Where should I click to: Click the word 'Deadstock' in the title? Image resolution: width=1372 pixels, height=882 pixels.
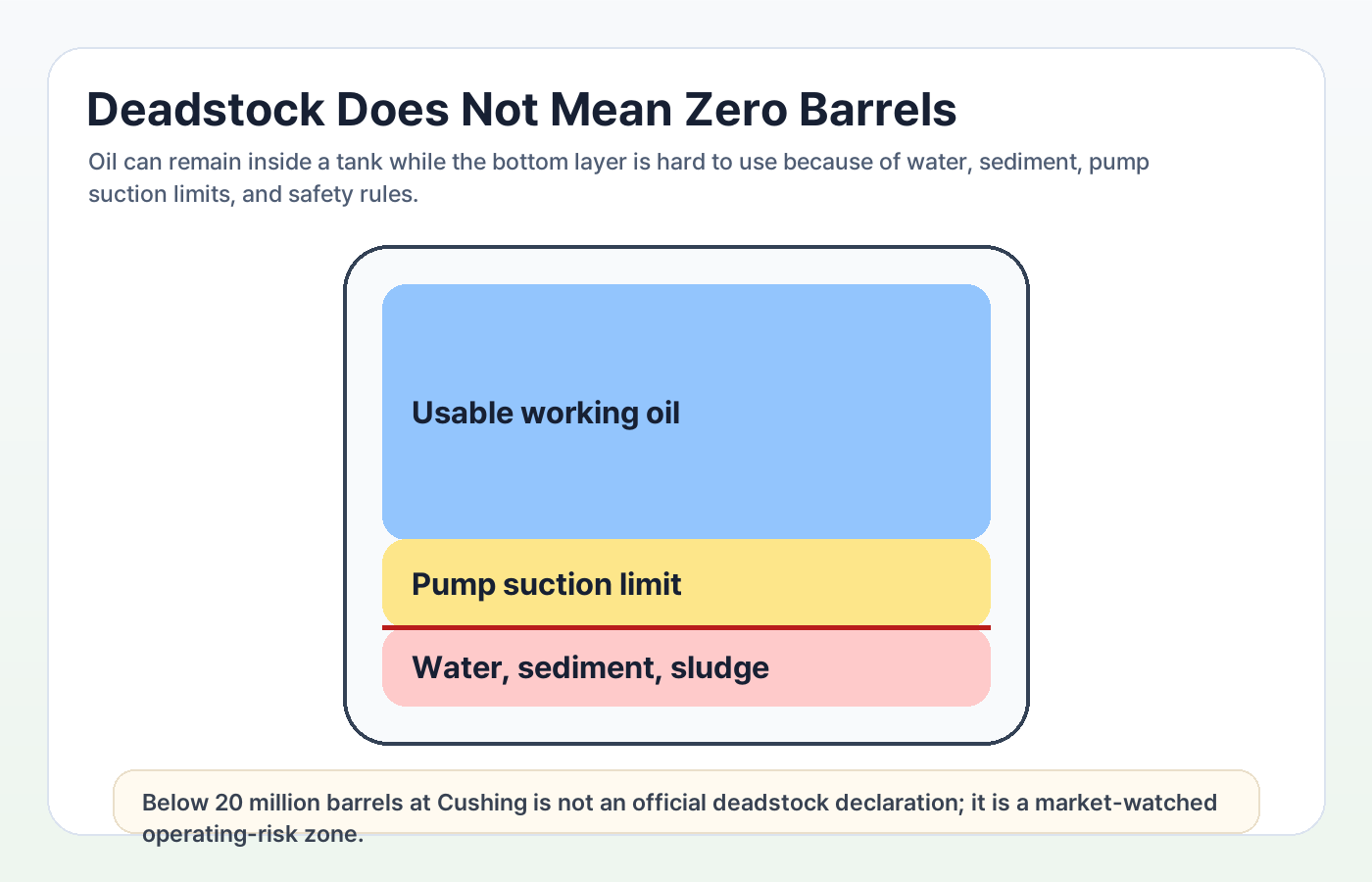206,109
